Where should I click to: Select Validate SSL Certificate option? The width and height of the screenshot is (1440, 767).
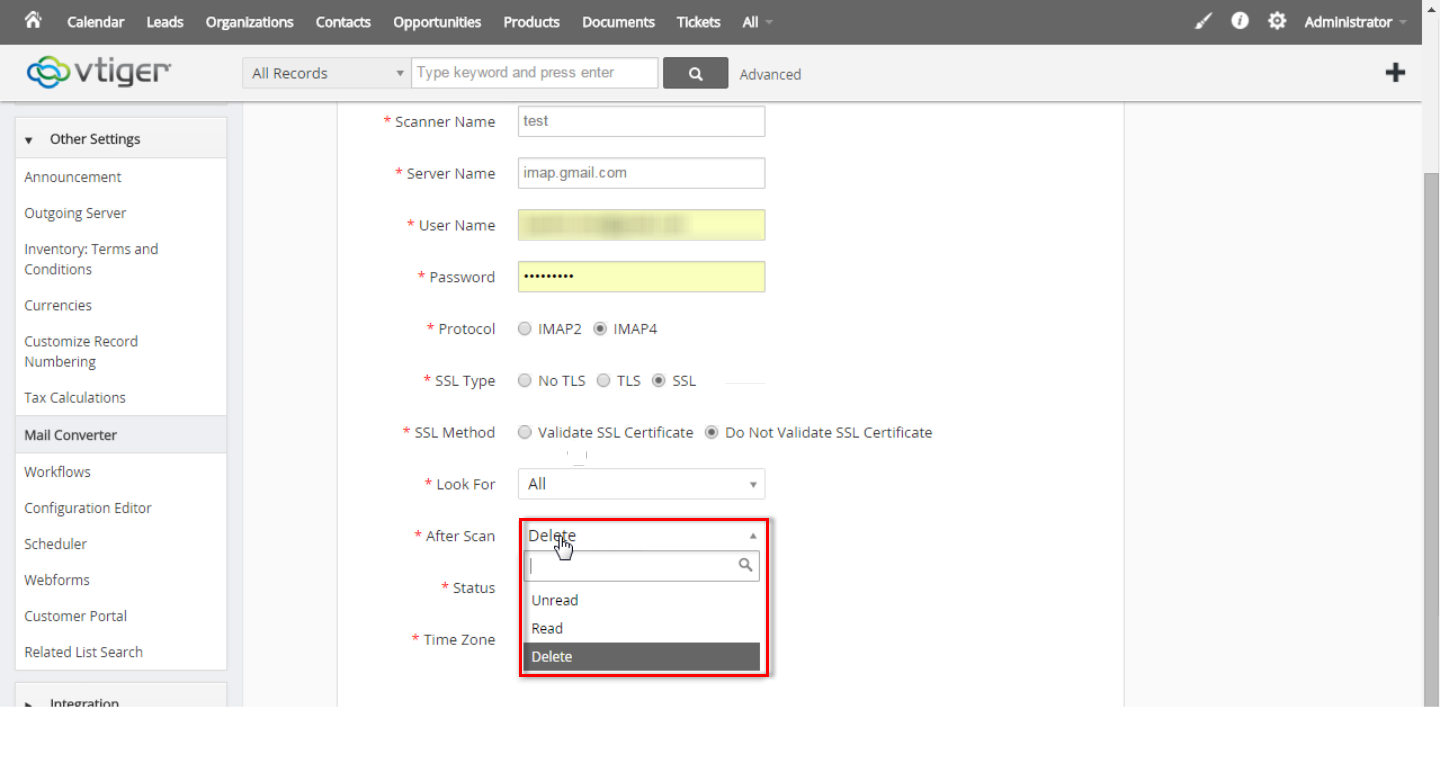coord(525,433)
